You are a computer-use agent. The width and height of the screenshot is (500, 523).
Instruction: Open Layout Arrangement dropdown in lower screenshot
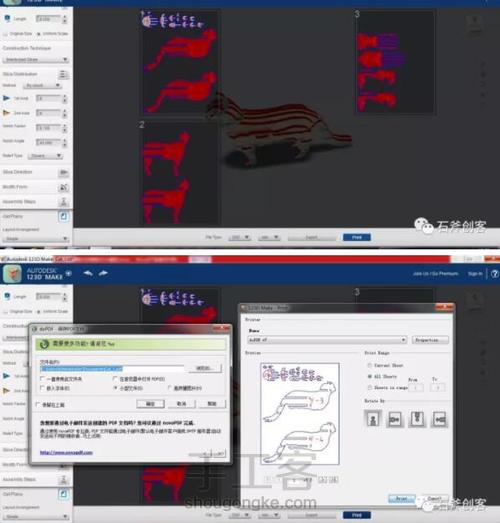pos(36,516)
